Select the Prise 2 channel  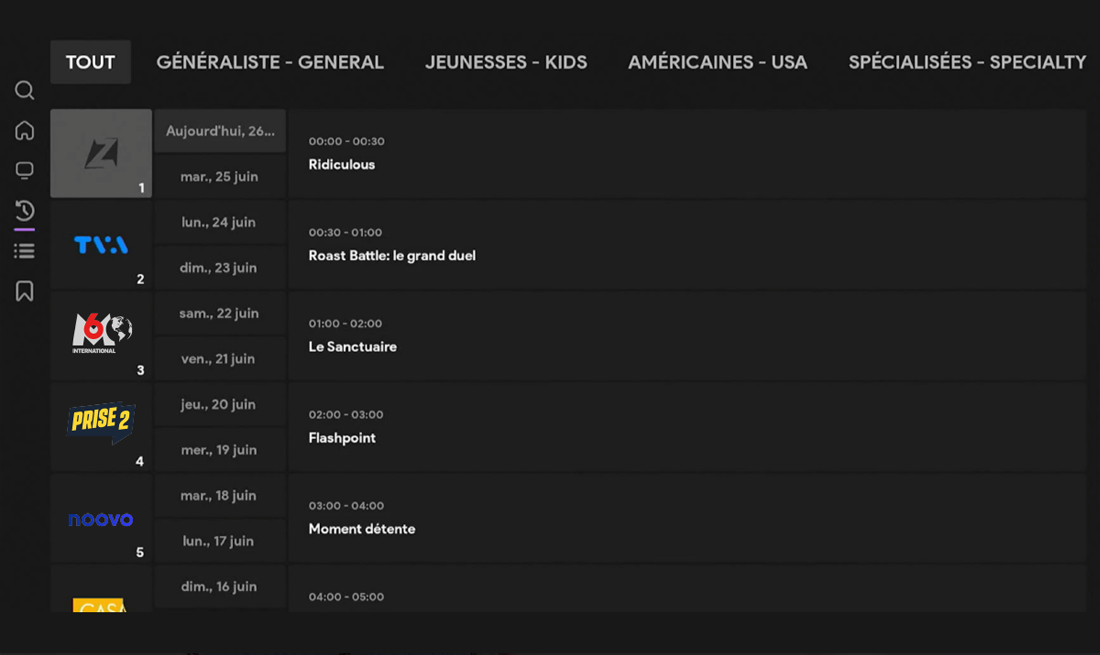(x=101, y=426)
